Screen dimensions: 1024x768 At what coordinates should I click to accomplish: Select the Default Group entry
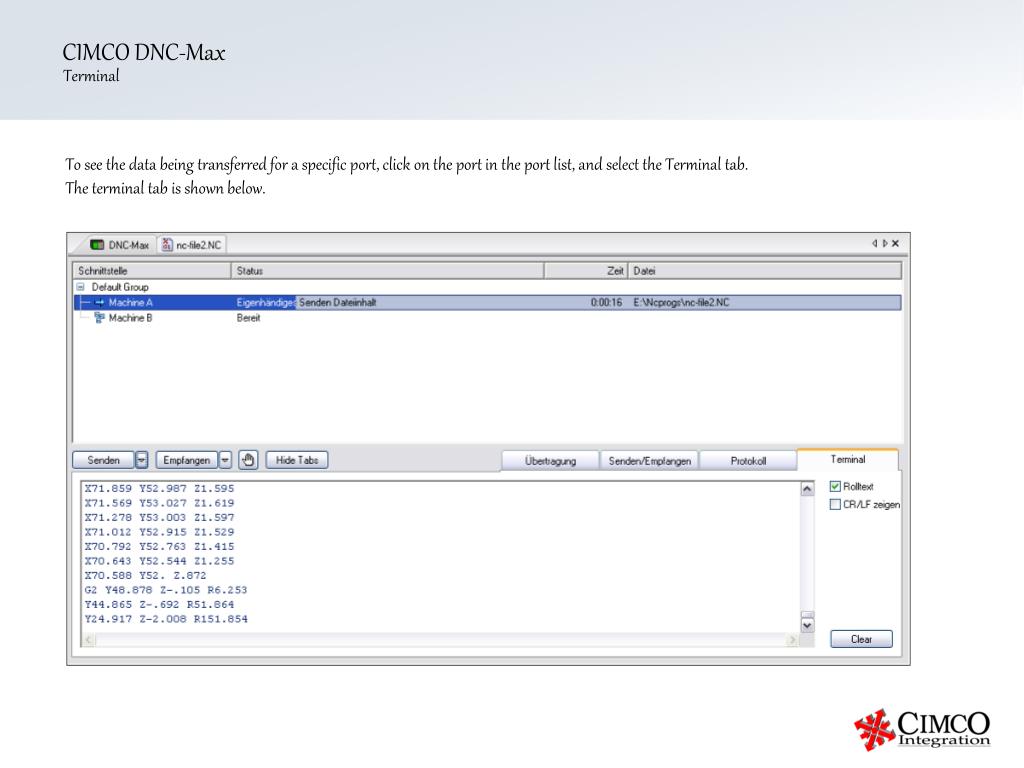pos(120,287)
